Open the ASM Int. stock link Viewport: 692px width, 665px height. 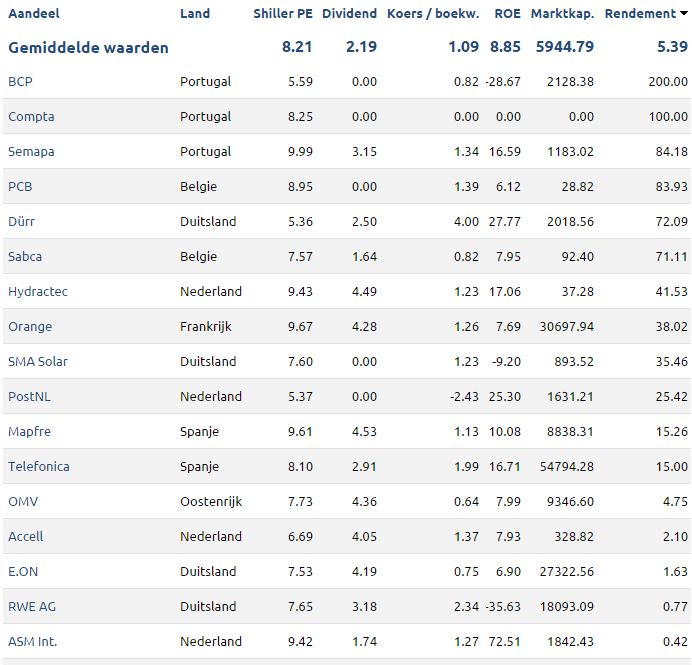33,641
